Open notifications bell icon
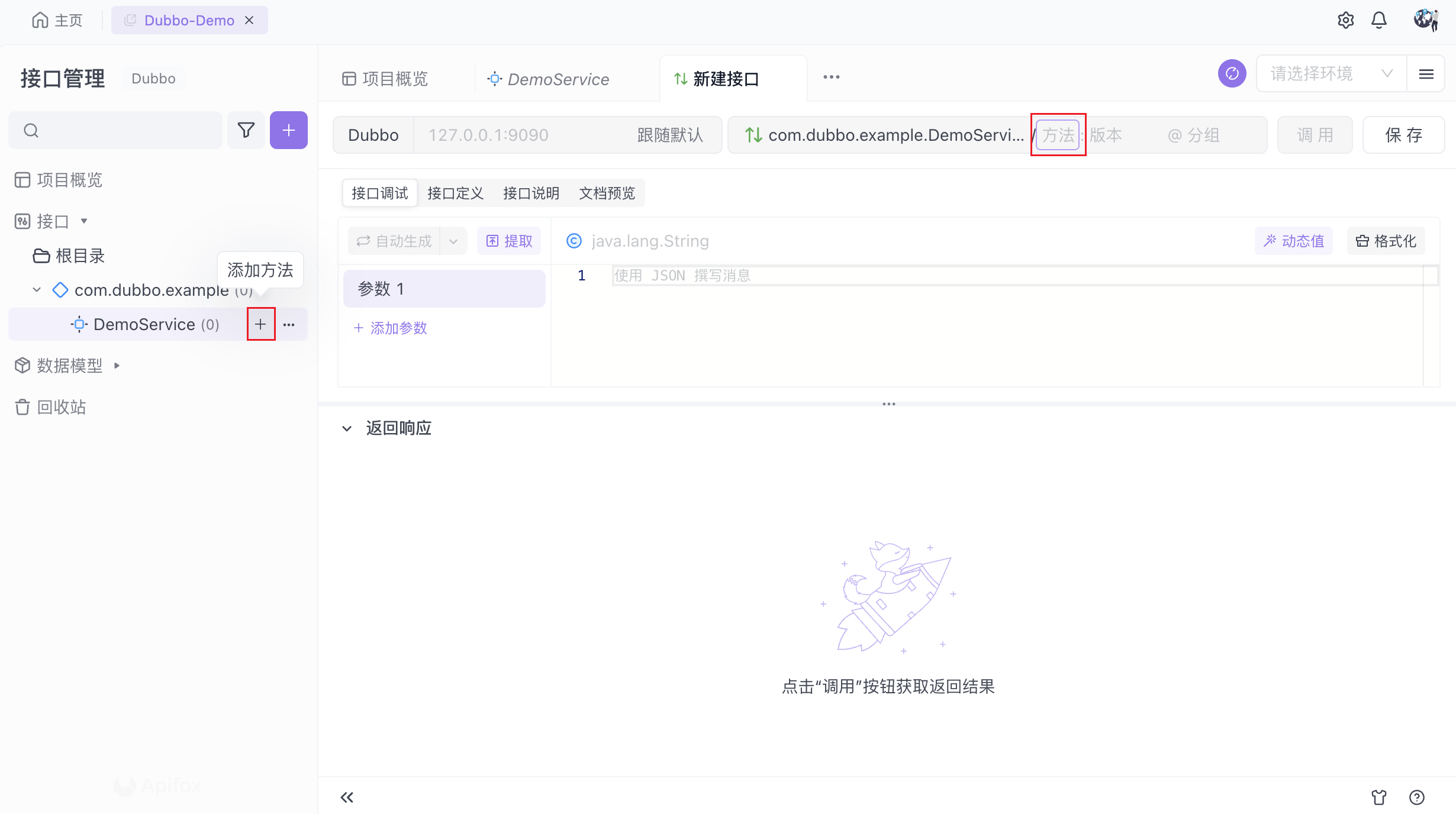The image size is (1456, 814). (x=1379, y=20)
